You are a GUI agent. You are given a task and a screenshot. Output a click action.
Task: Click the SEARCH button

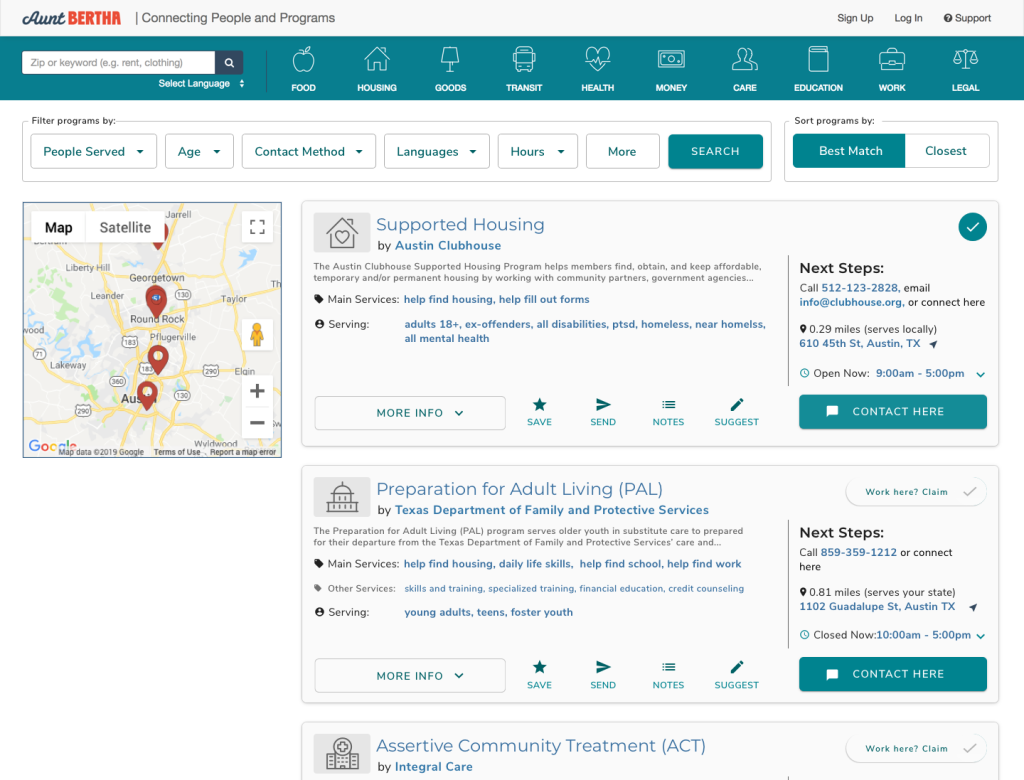point(715,152)
